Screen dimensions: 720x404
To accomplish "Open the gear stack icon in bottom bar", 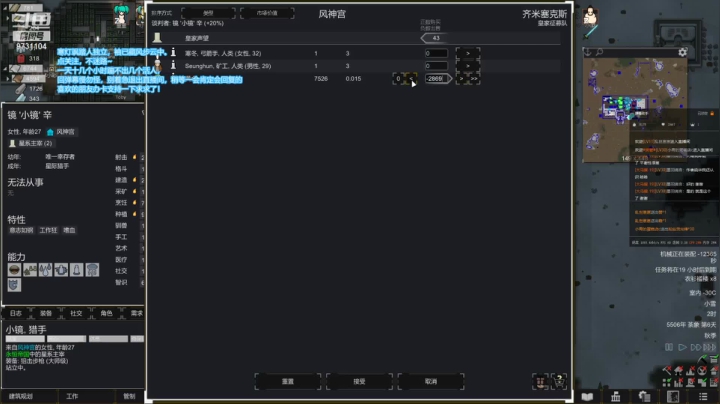I will 645,396.
